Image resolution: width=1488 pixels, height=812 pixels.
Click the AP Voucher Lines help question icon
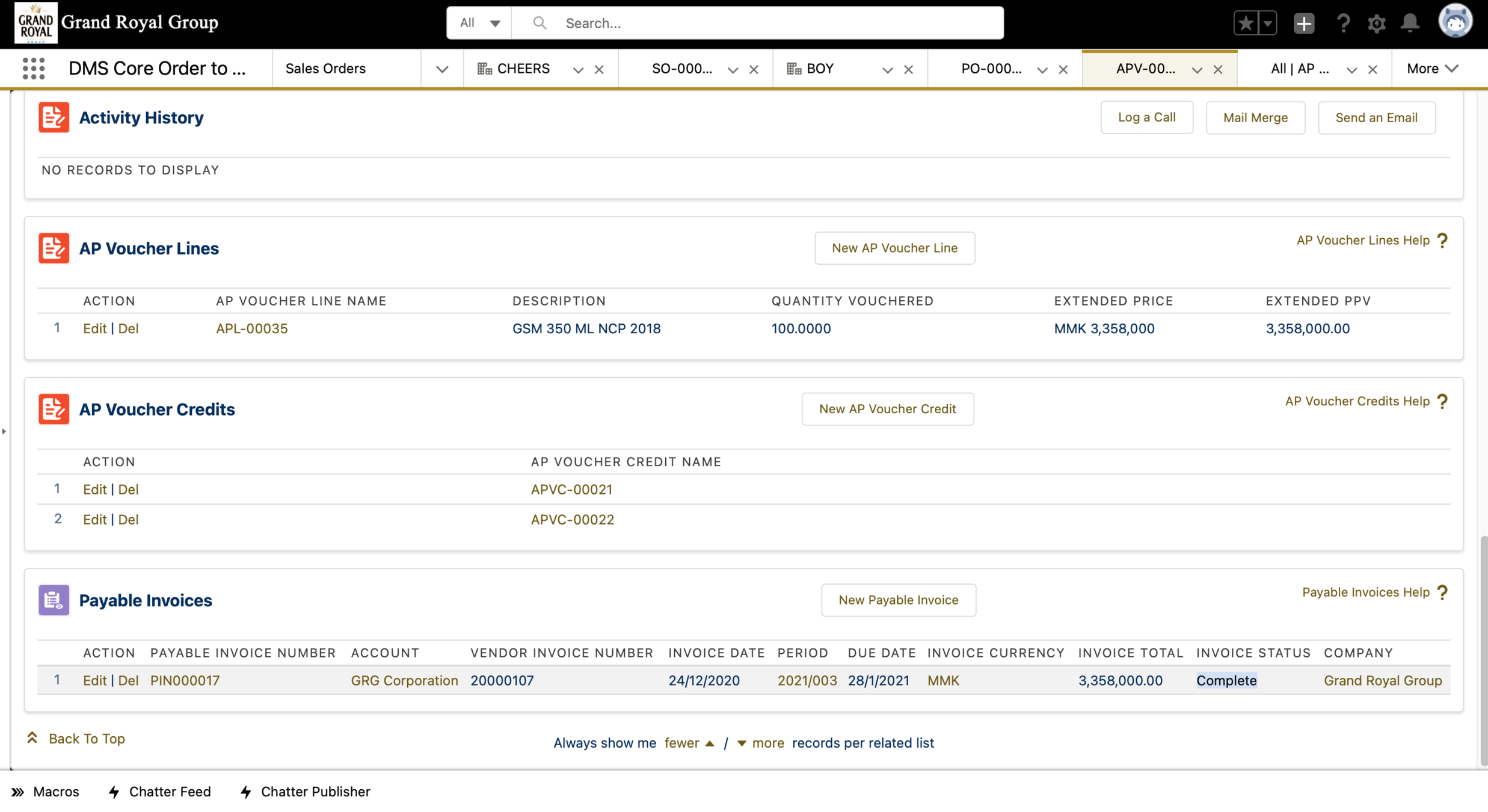tap(1442, 241)
